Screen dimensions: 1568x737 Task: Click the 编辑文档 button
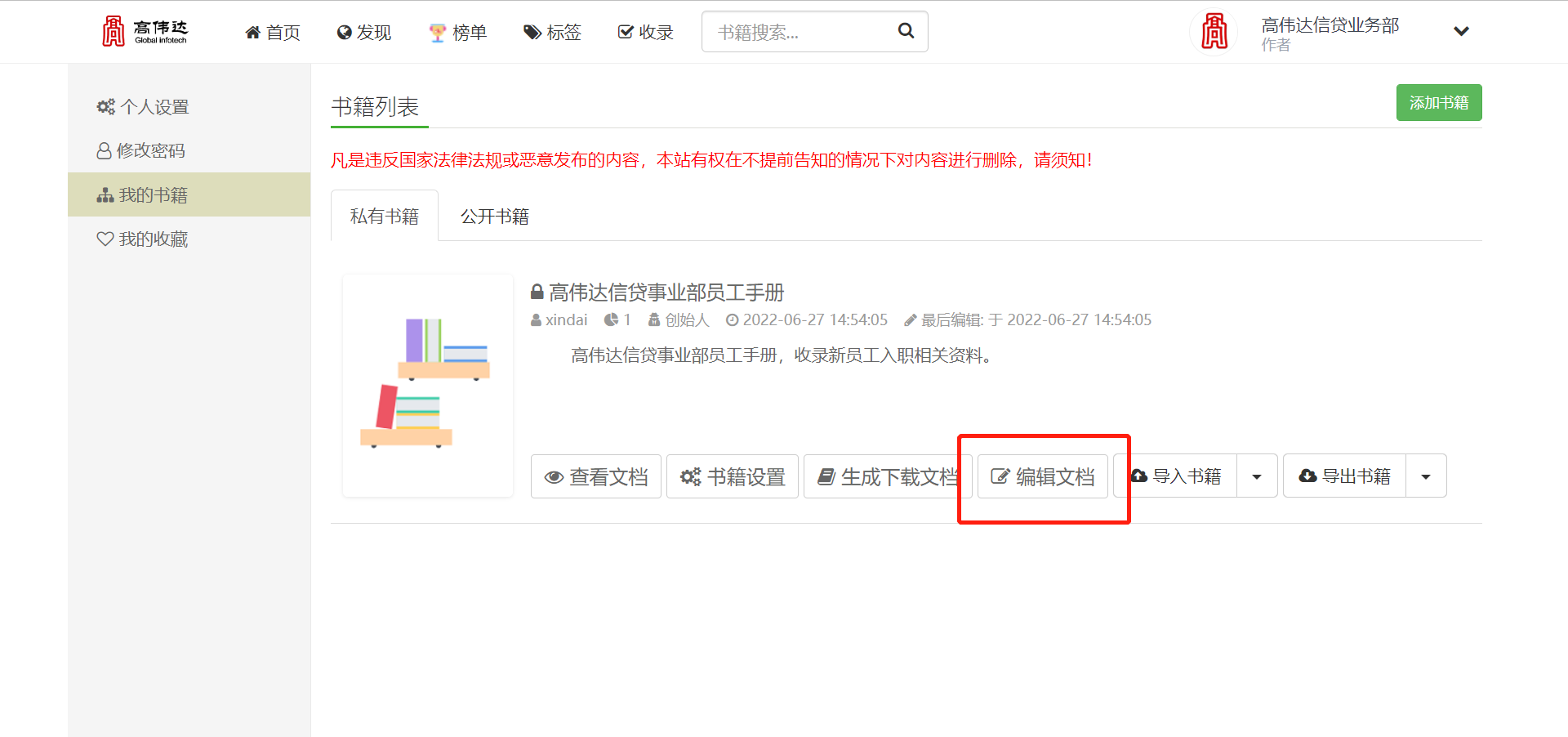click(x=1043, y=476)
